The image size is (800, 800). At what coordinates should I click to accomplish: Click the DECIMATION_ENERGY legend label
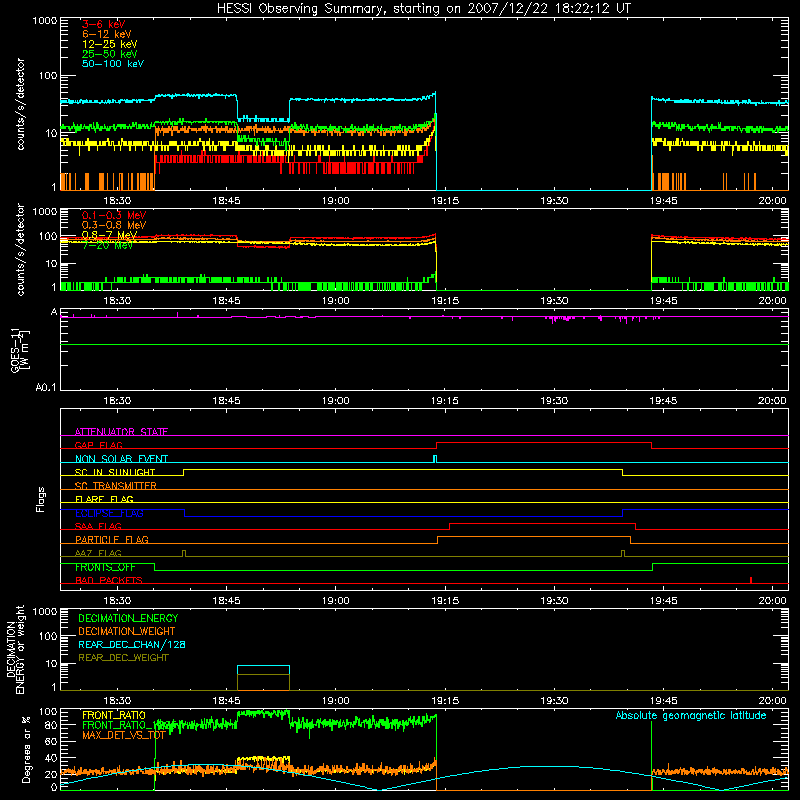click(x=128, y=618)
